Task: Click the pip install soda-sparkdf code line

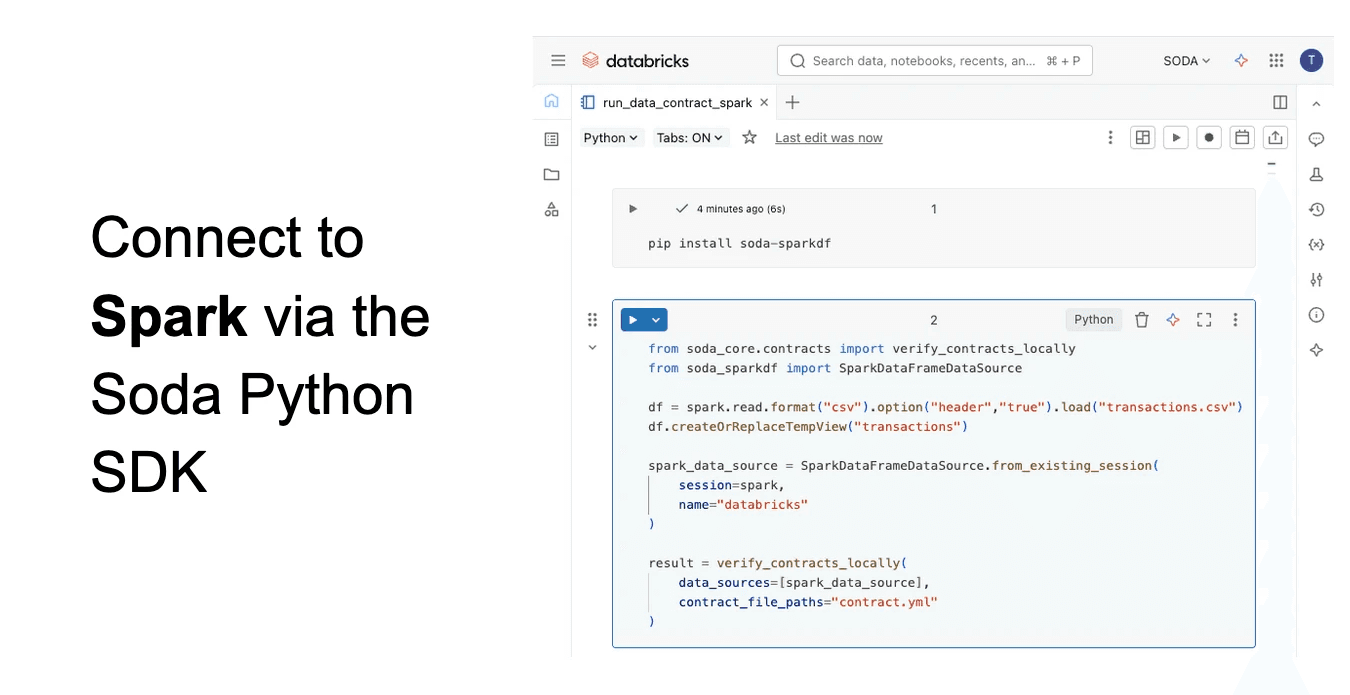Action: point(739,243)
